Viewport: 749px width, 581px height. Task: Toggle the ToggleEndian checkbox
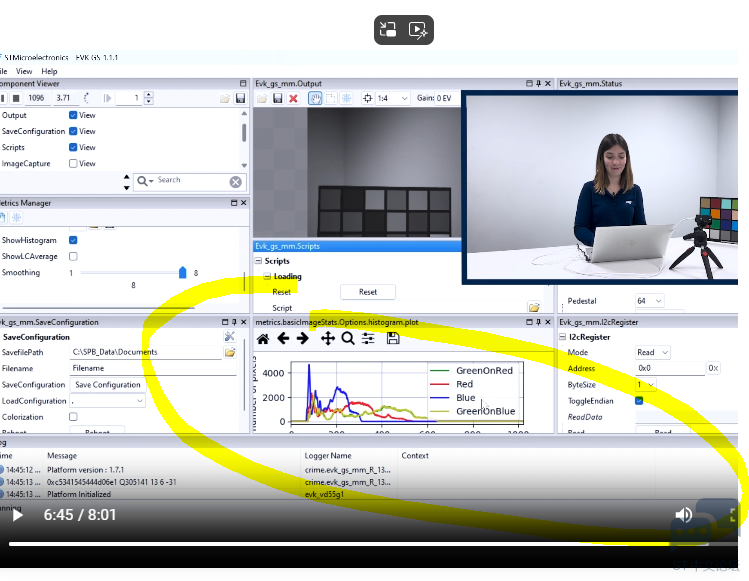pos(639,401)
